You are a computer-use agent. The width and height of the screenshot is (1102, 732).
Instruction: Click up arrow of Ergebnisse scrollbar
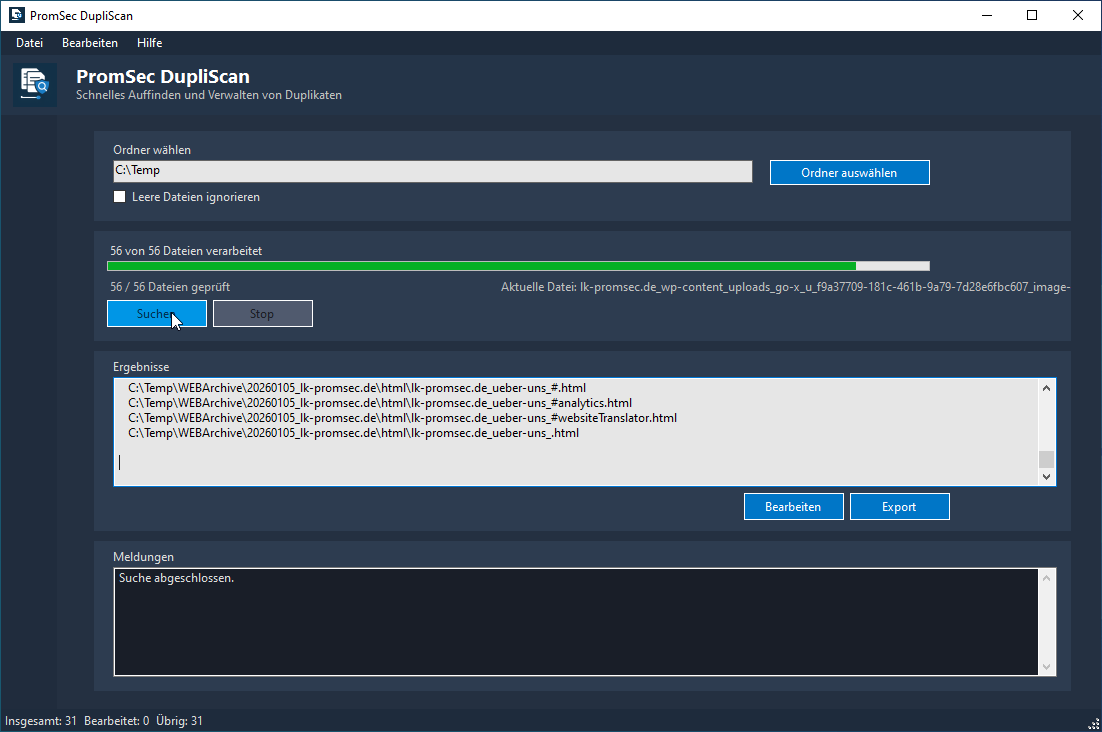[1046, 388]
